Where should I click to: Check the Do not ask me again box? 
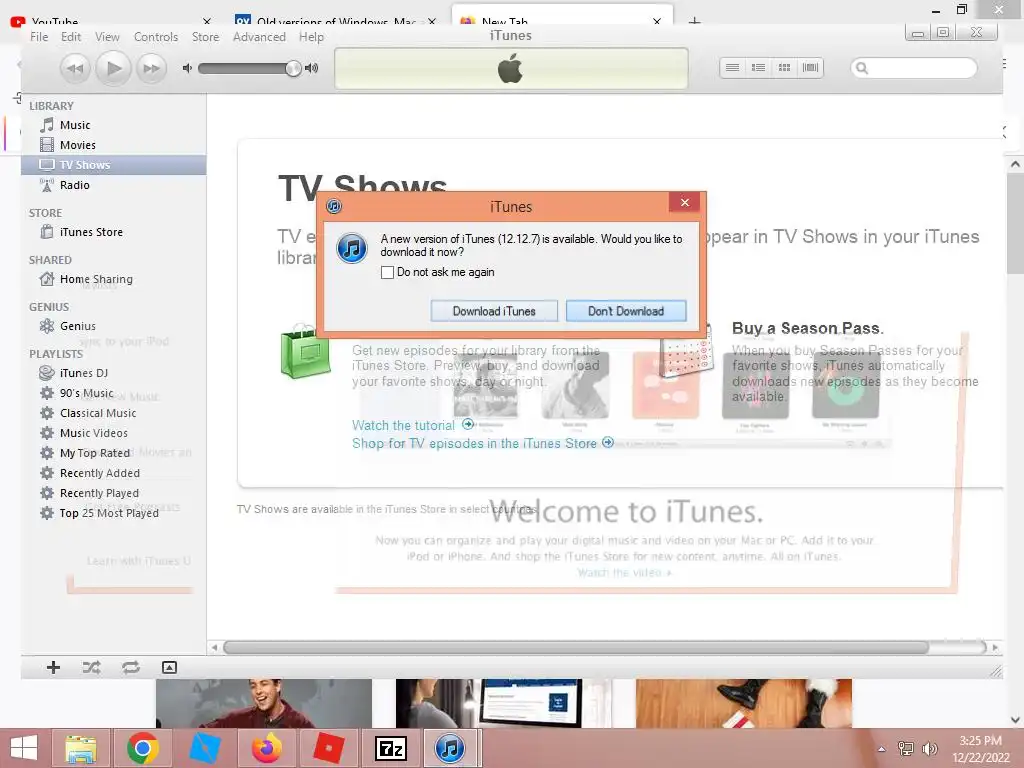click(387, 272)
